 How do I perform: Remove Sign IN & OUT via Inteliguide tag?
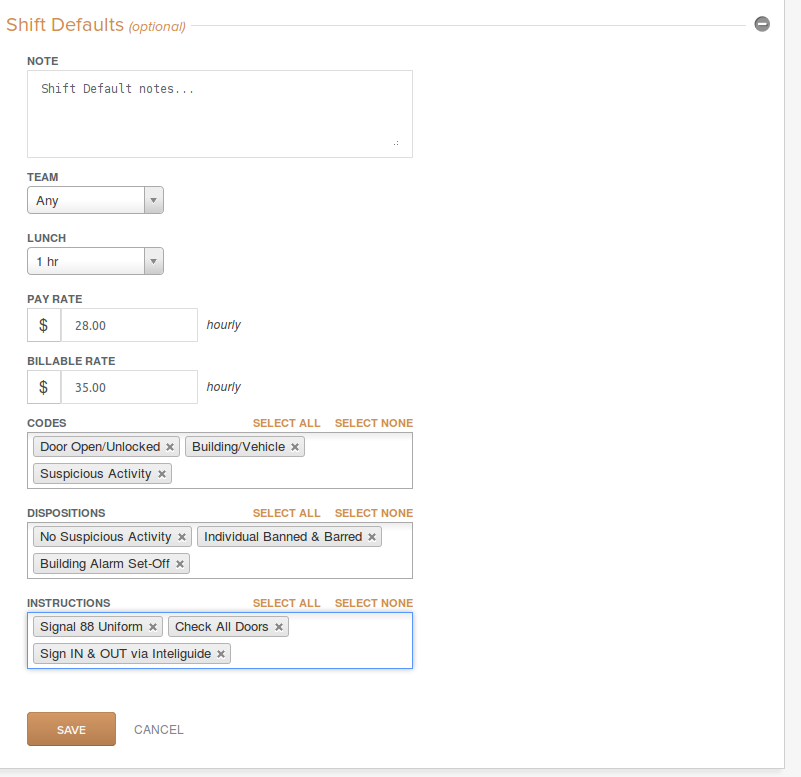(x=221, y=654)
